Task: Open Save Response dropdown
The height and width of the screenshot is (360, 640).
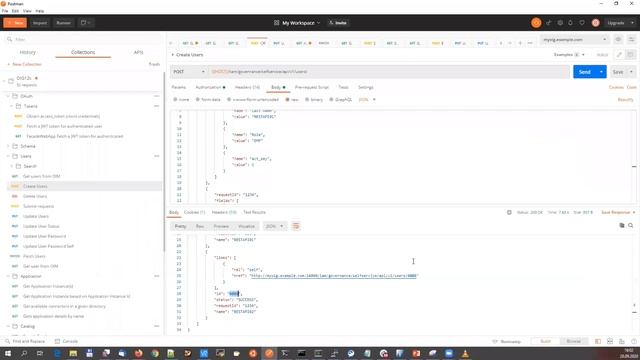Action: [618, 212]
